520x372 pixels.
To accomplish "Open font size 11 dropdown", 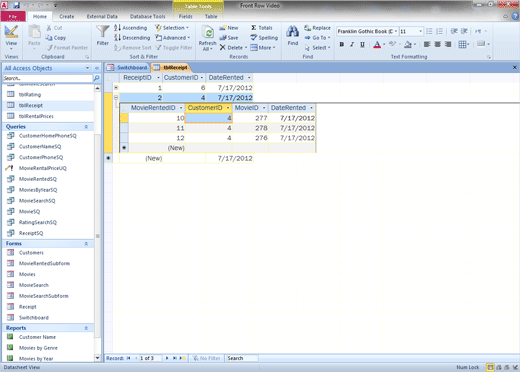I will [420, 31].
